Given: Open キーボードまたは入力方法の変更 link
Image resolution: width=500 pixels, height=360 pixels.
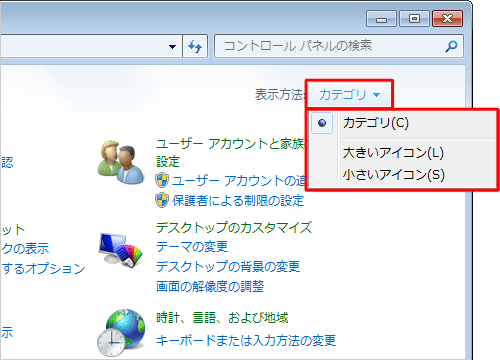Looking at the screenshot, I should (x=246, y=340).
